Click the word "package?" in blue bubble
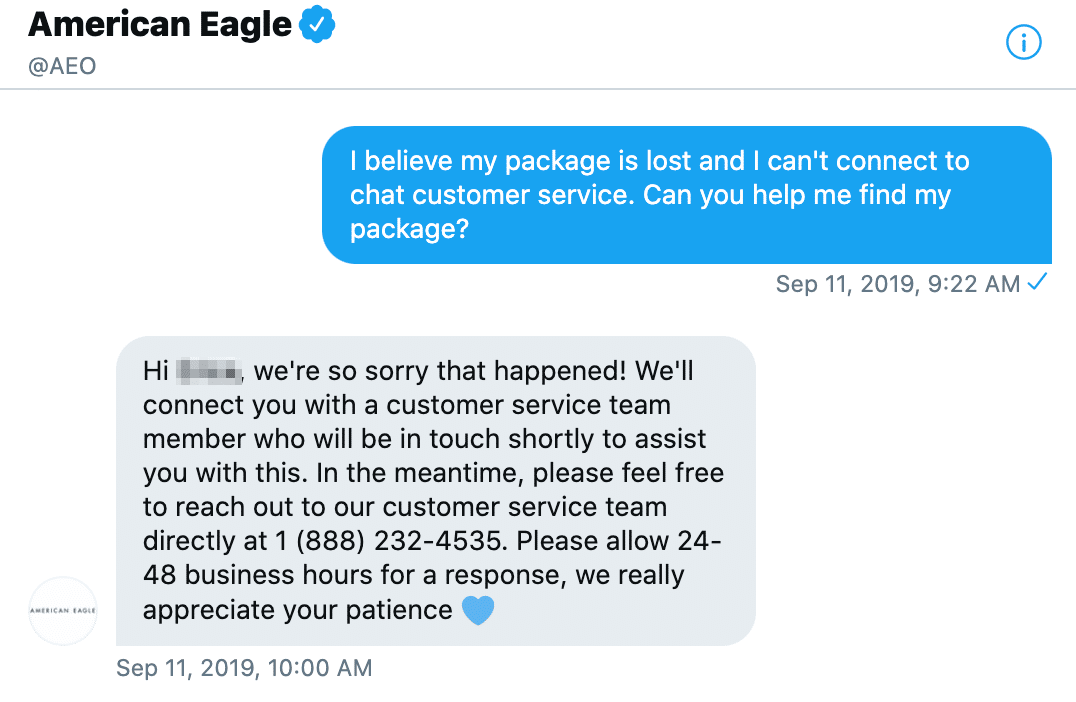 click(x=409, y=229)
